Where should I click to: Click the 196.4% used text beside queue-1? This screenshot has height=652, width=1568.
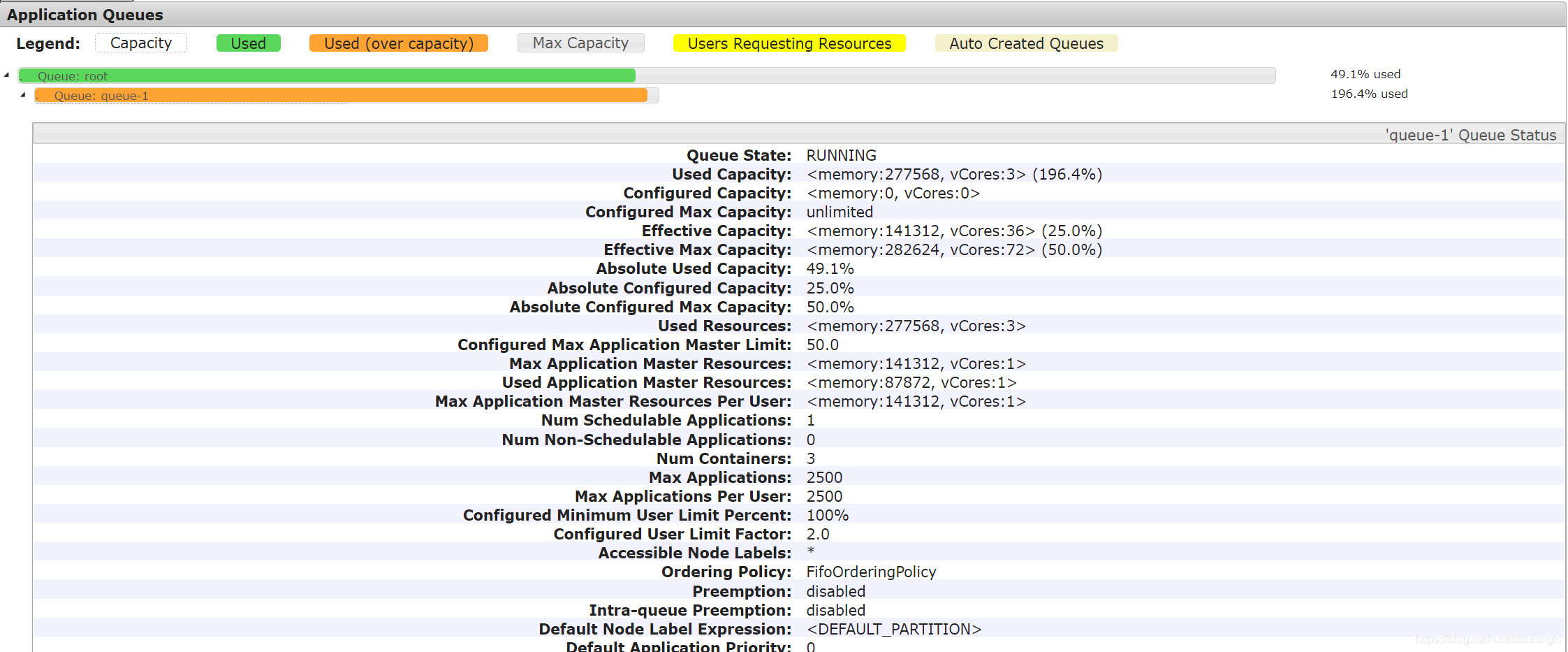coord(1369,94)
